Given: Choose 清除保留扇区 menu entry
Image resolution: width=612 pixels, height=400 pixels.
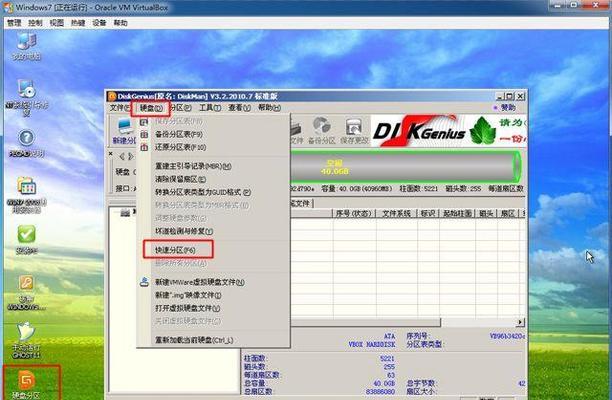Looking at the screenshot, I should click(x=213, y=179).
